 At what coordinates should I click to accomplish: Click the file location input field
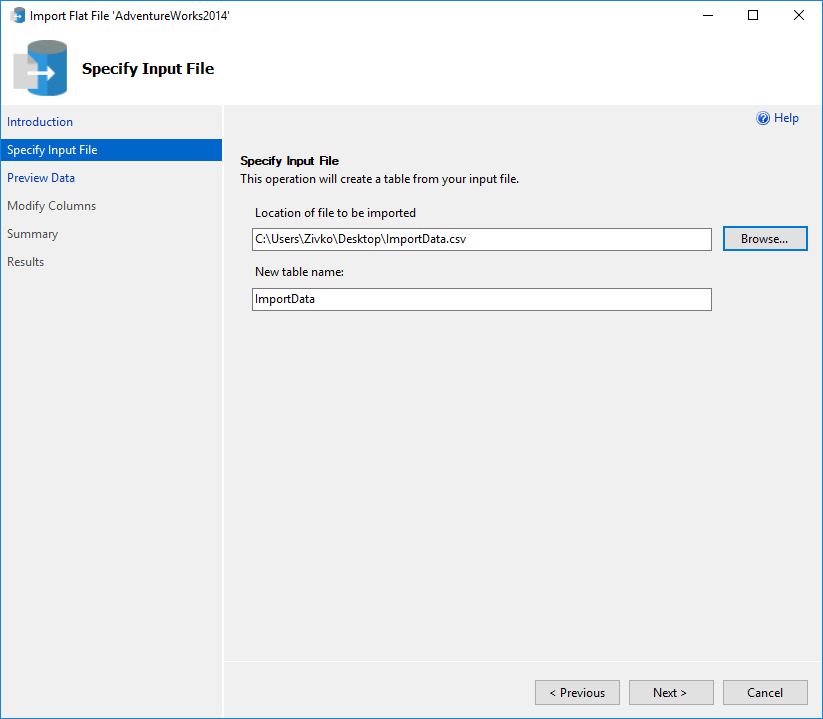tap(481, 238)
